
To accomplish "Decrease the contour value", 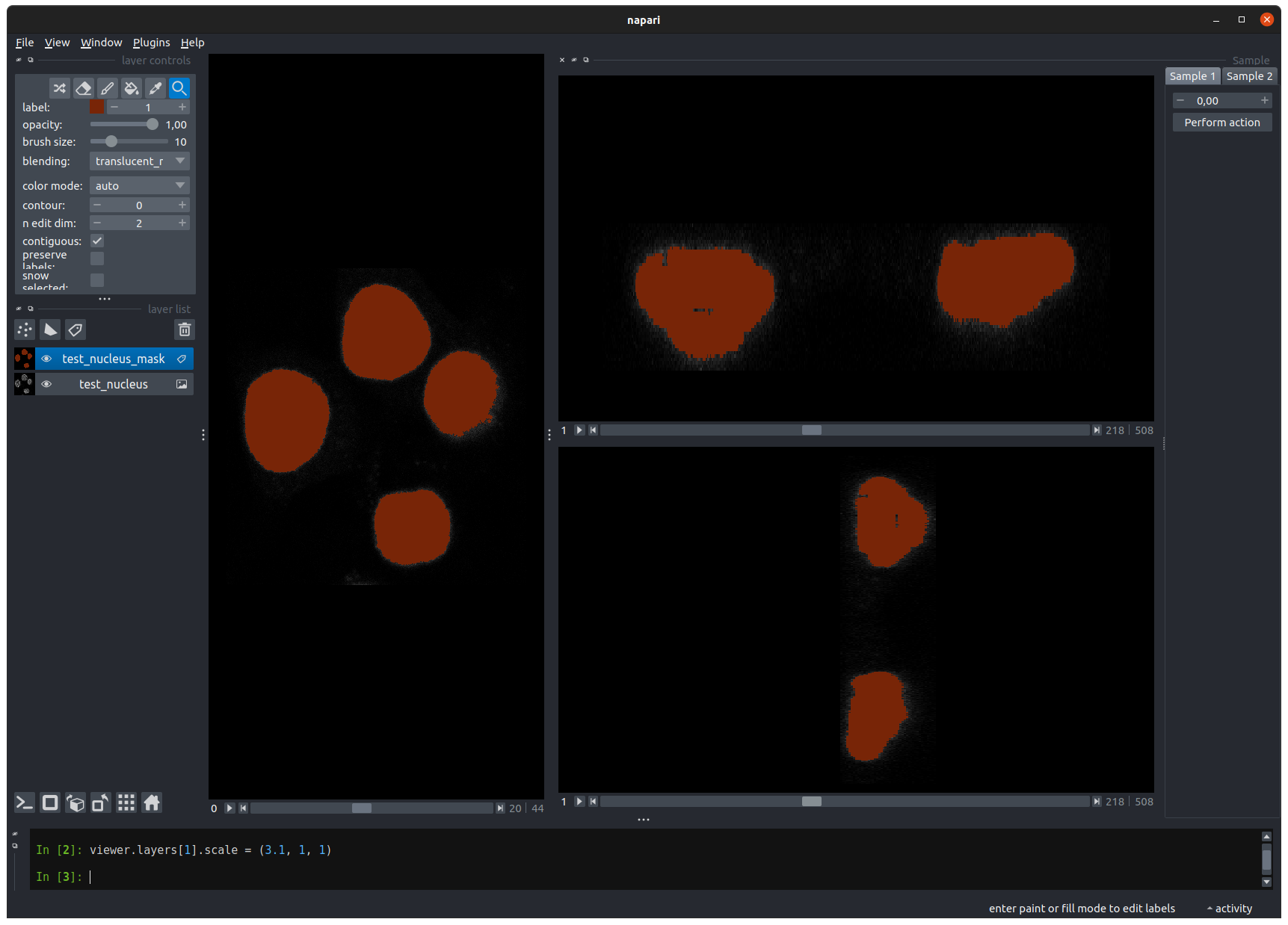I will coord(96,205).
